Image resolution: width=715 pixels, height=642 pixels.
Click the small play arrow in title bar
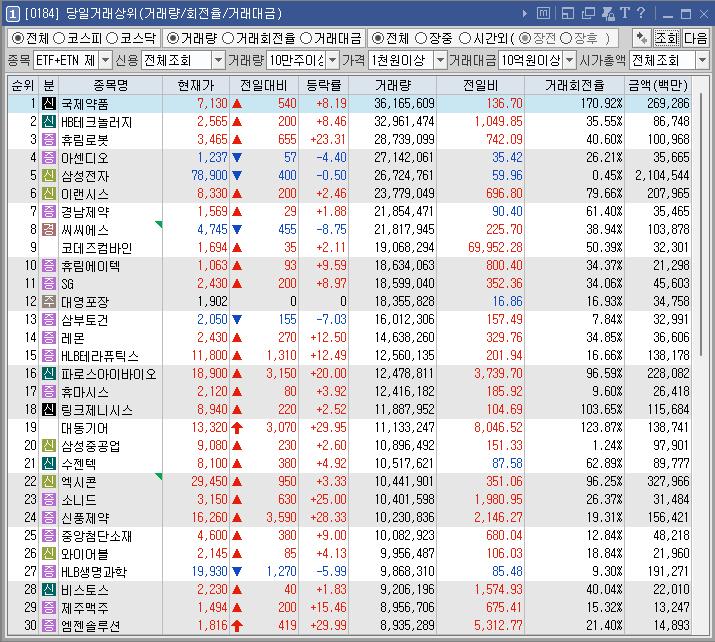click(525, 14)
